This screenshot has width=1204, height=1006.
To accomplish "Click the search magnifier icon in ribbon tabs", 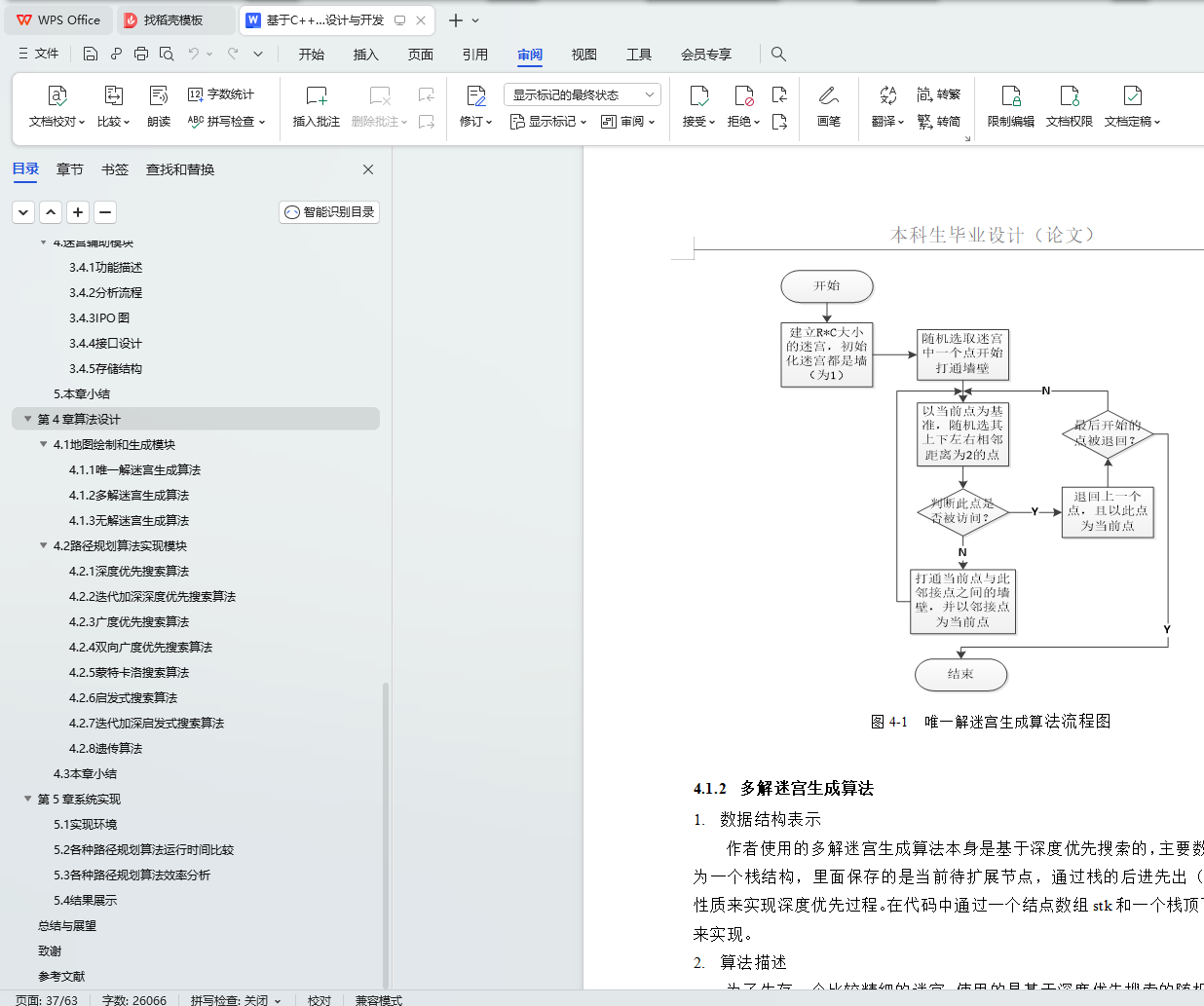I will pyautogui.click(x=778, y=54).
